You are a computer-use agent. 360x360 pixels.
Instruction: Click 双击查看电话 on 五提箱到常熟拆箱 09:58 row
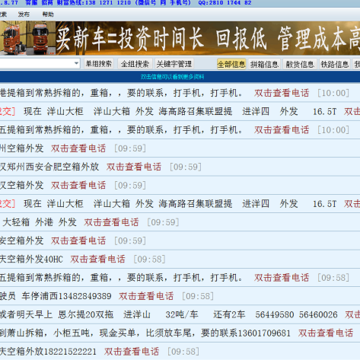[282, 277]
